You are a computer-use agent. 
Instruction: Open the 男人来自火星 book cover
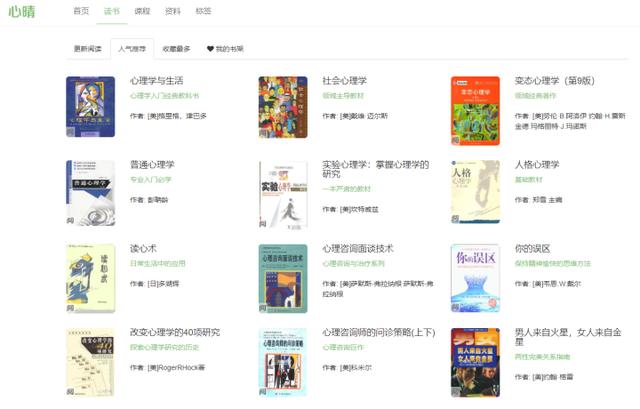[475, 362]
